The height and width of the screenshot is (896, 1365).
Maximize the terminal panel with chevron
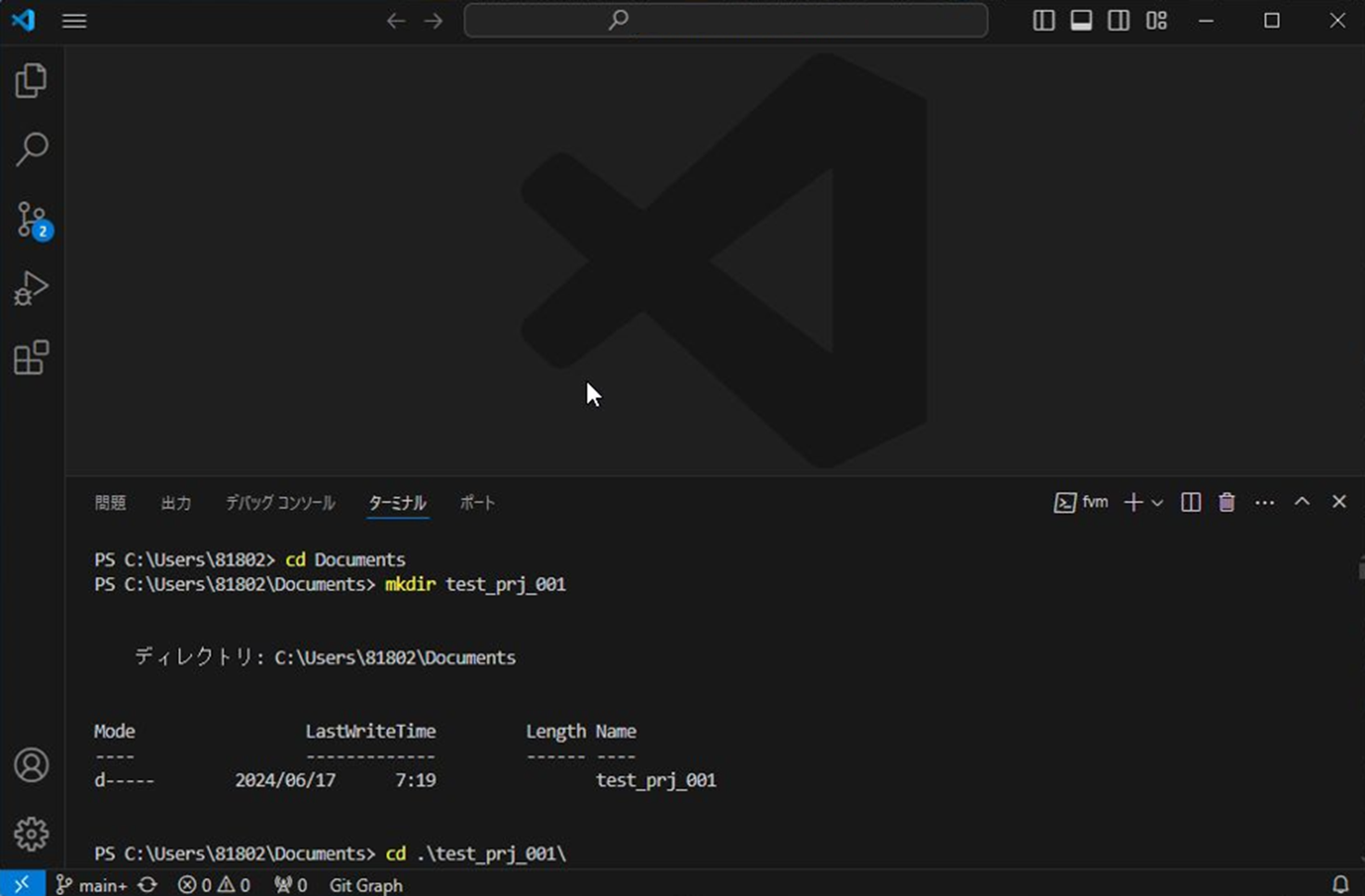click(1303, 501)
